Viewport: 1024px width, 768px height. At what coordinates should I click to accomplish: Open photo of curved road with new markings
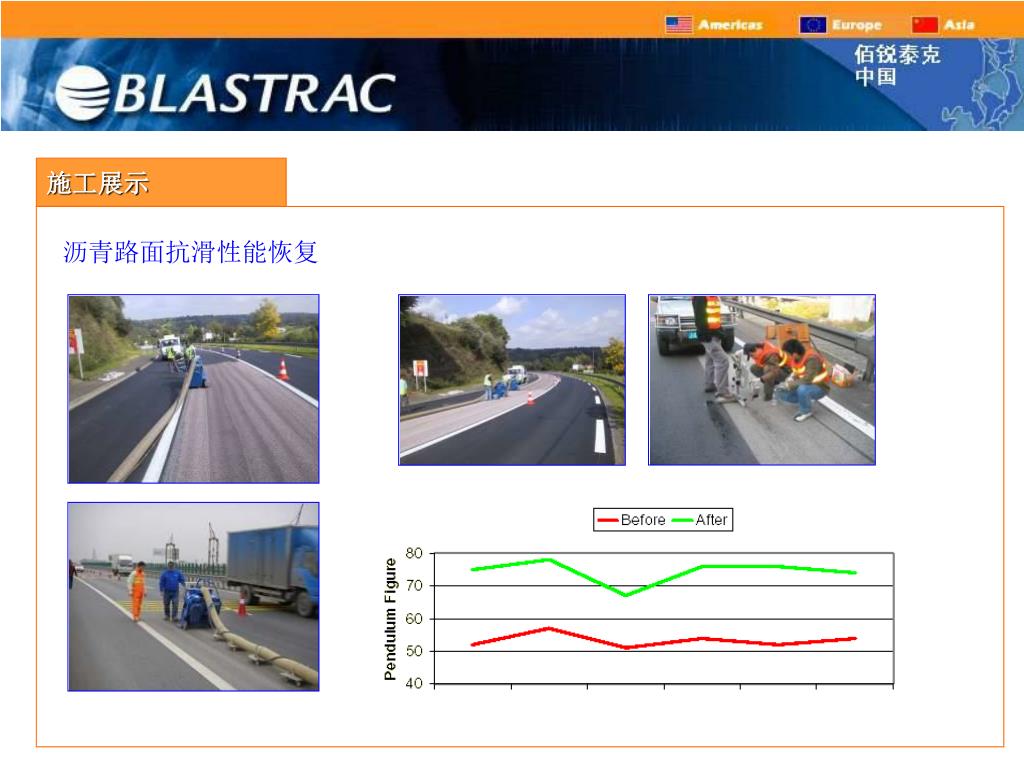(512, 379)
